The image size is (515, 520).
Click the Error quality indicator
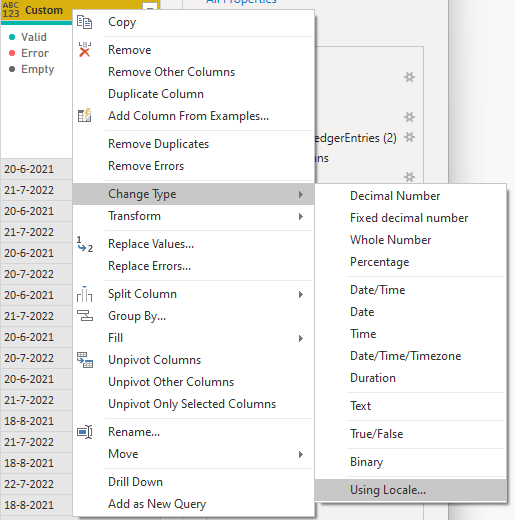pyautogui.click(x=29, y=53)
